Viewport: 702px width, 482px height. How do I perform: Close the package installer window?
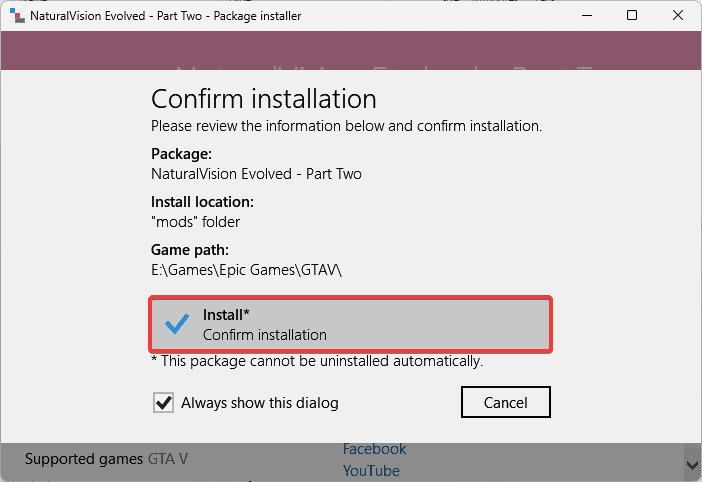point(678,16)
